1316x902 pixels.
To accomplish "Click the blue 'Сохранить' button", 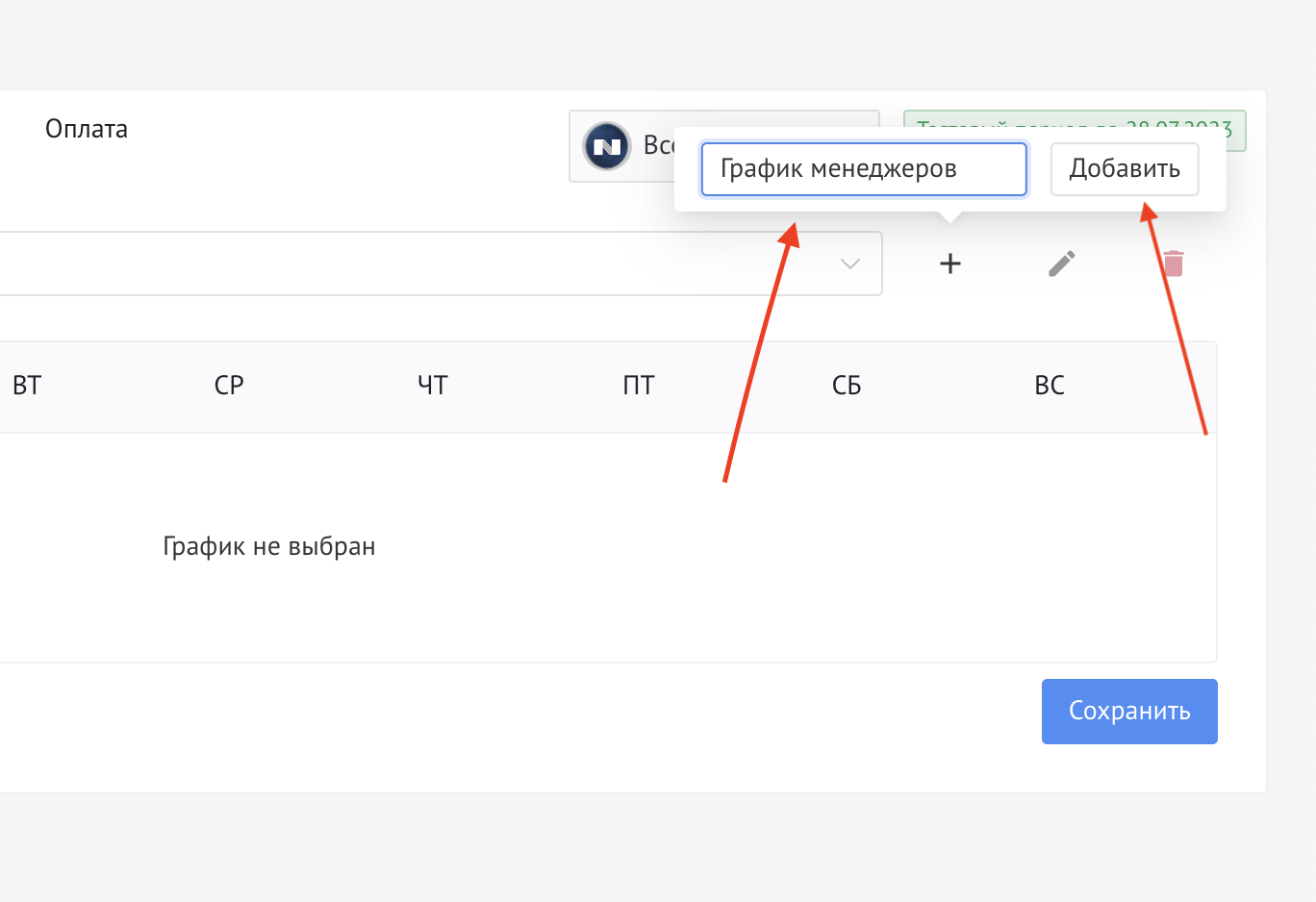I will [x=1129, y=712].
